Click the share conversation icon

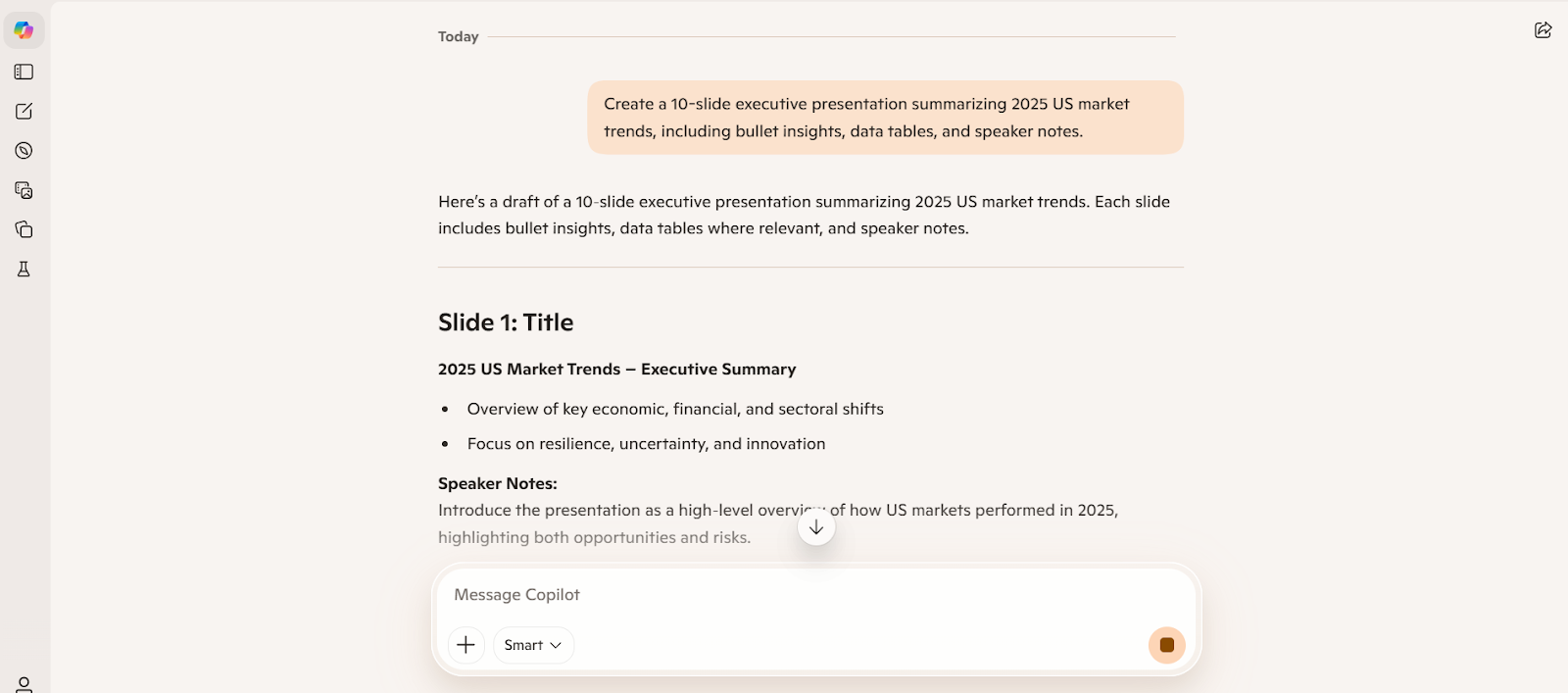[1543, 30]
